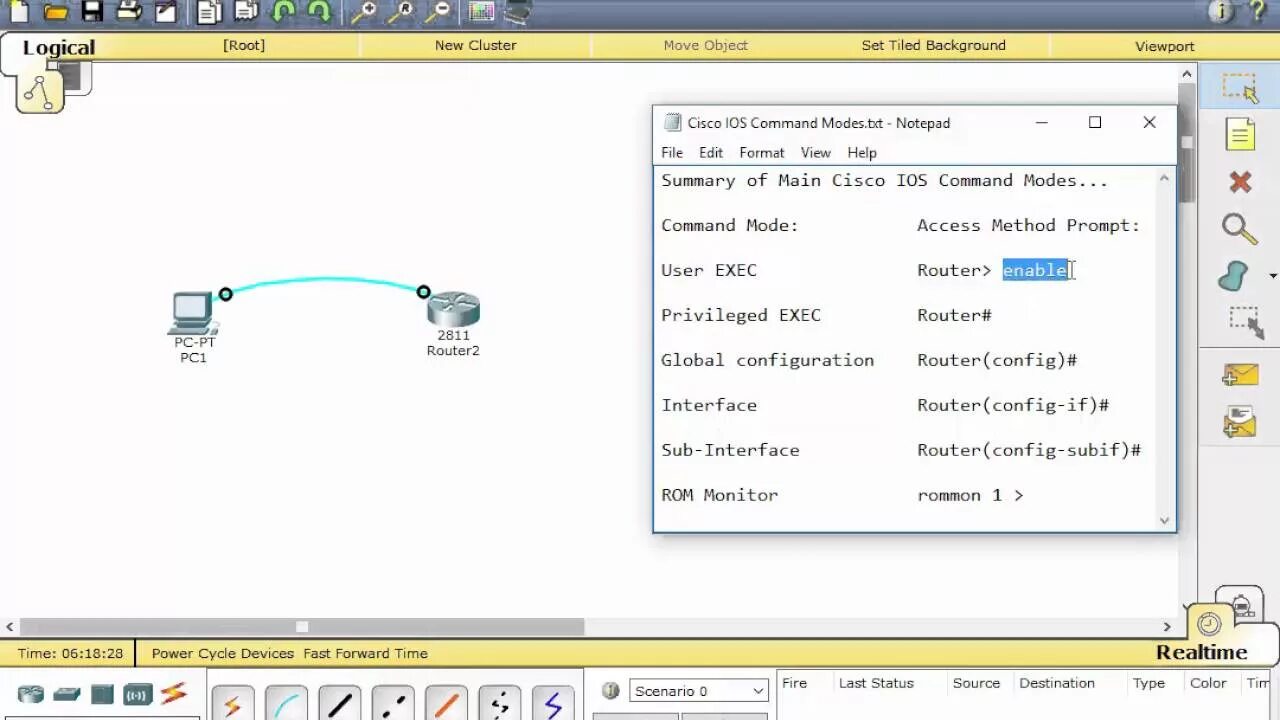
Task: Click the New Cluster button
Action: coord(476,46)
